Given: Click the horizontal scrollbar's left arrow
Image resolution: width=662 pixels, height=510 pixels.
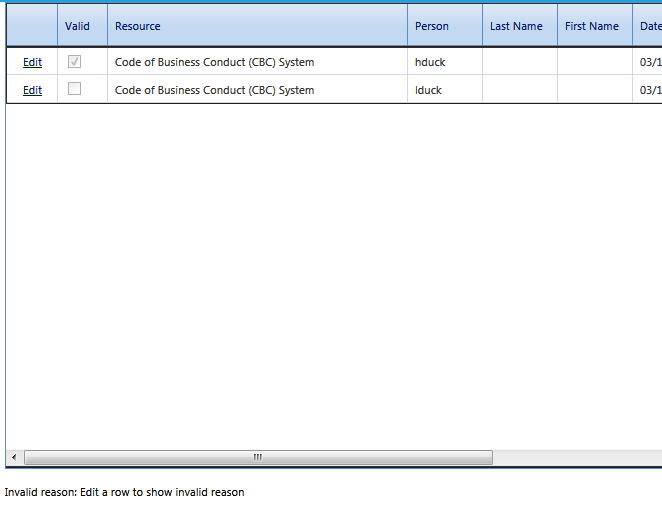Looking at the screenshot, I should point(14,457).
